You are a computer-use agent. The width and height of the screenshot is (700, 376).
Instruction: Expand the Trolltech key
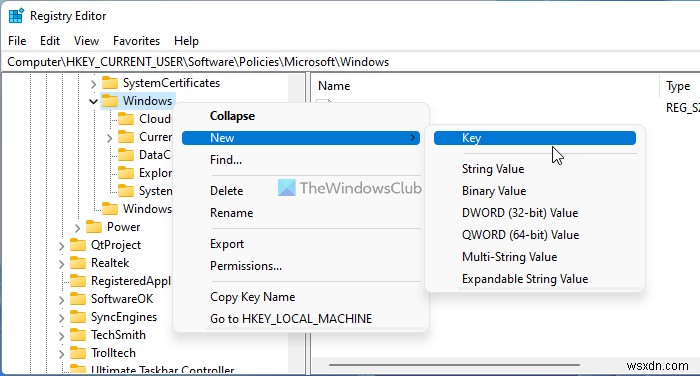tap(61, 354)
